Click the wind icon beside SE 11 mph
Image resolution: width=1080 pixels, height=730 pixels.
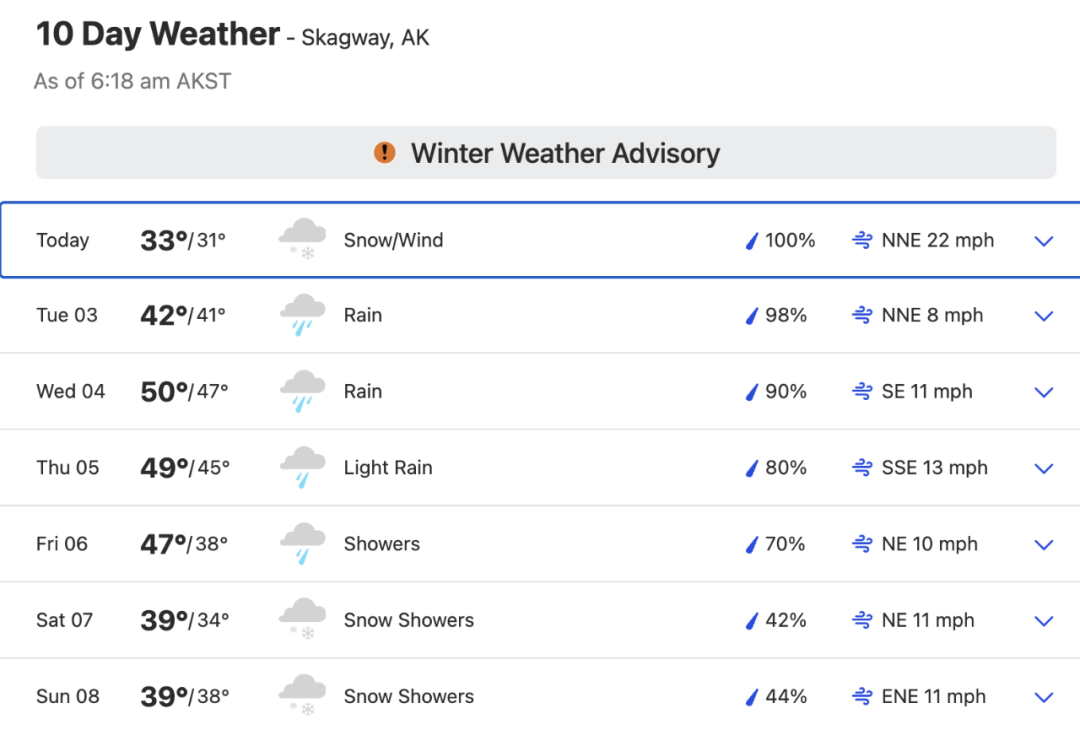862,391
